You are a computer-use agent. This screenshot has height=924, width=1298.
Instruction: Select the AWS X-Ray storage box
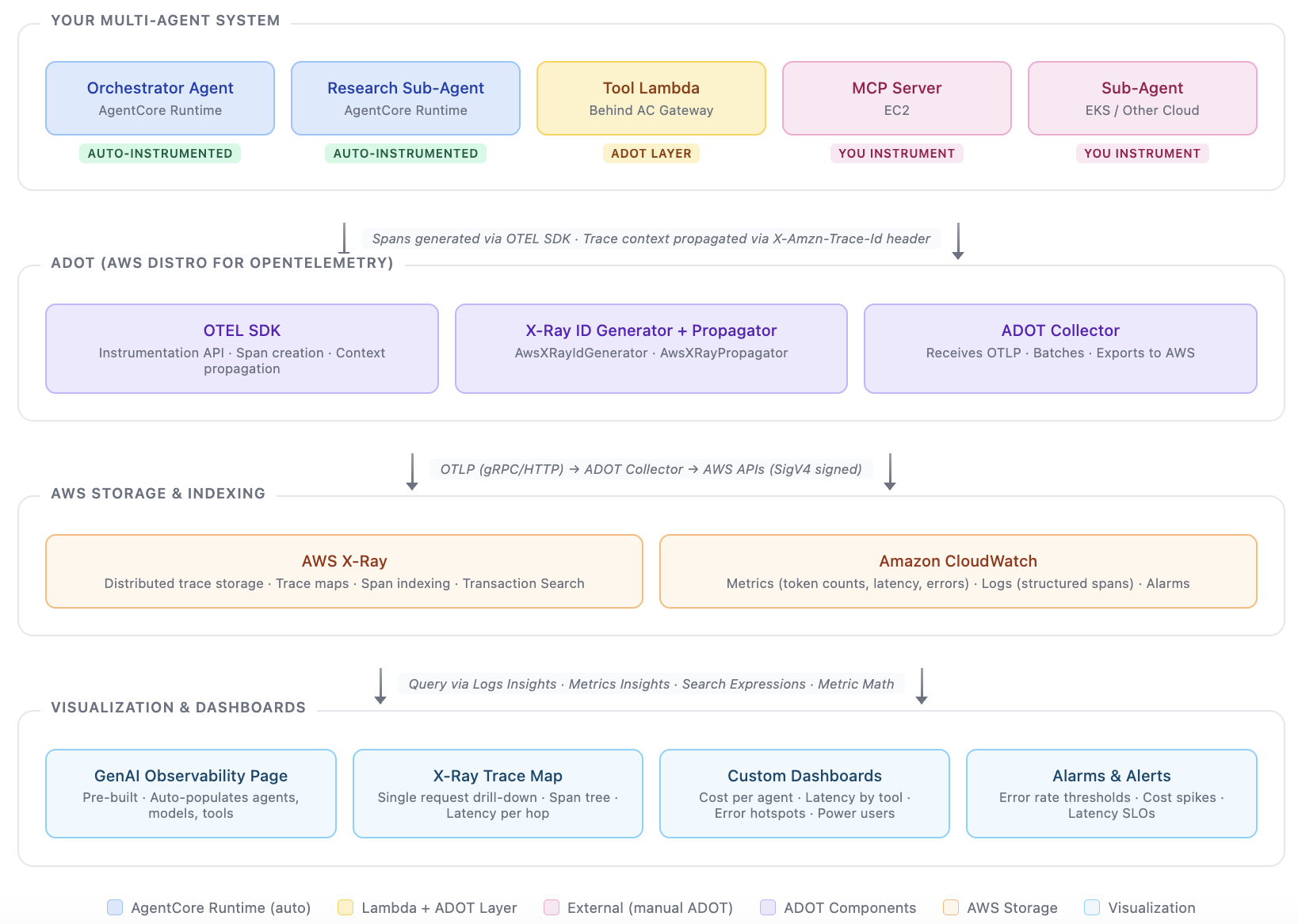pyautogui.click(x=344, y=571)
